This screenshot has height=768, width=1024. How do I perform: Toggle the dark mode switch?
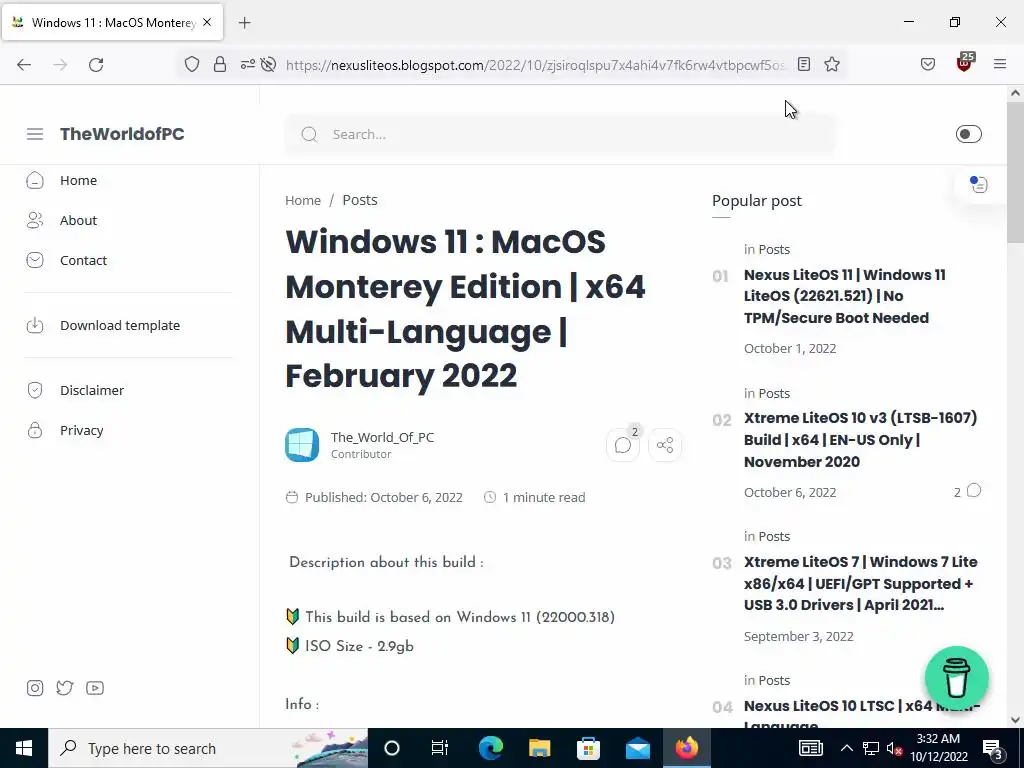point(968,134)
